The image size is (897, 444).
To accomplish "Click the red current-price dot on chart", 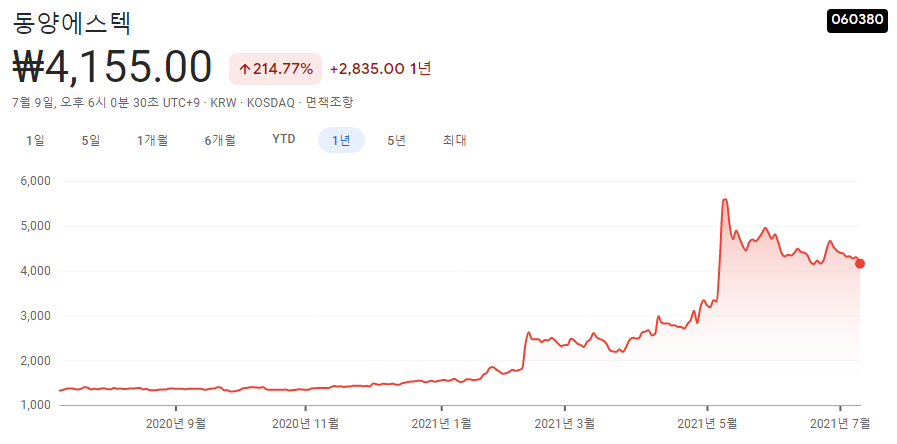I will [x=860, y=264].
